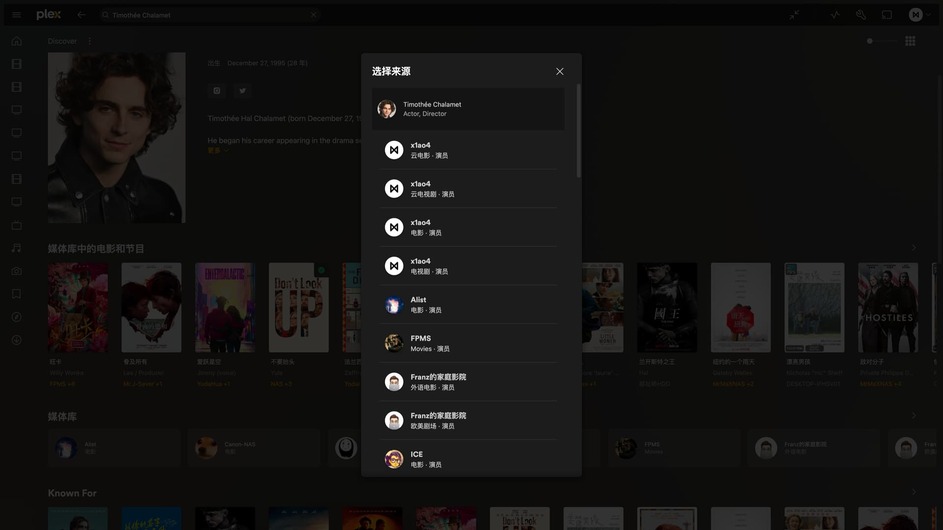This screenshot has height=530, width=943.
Task: Clear the search box text
Action: [313, 15]
